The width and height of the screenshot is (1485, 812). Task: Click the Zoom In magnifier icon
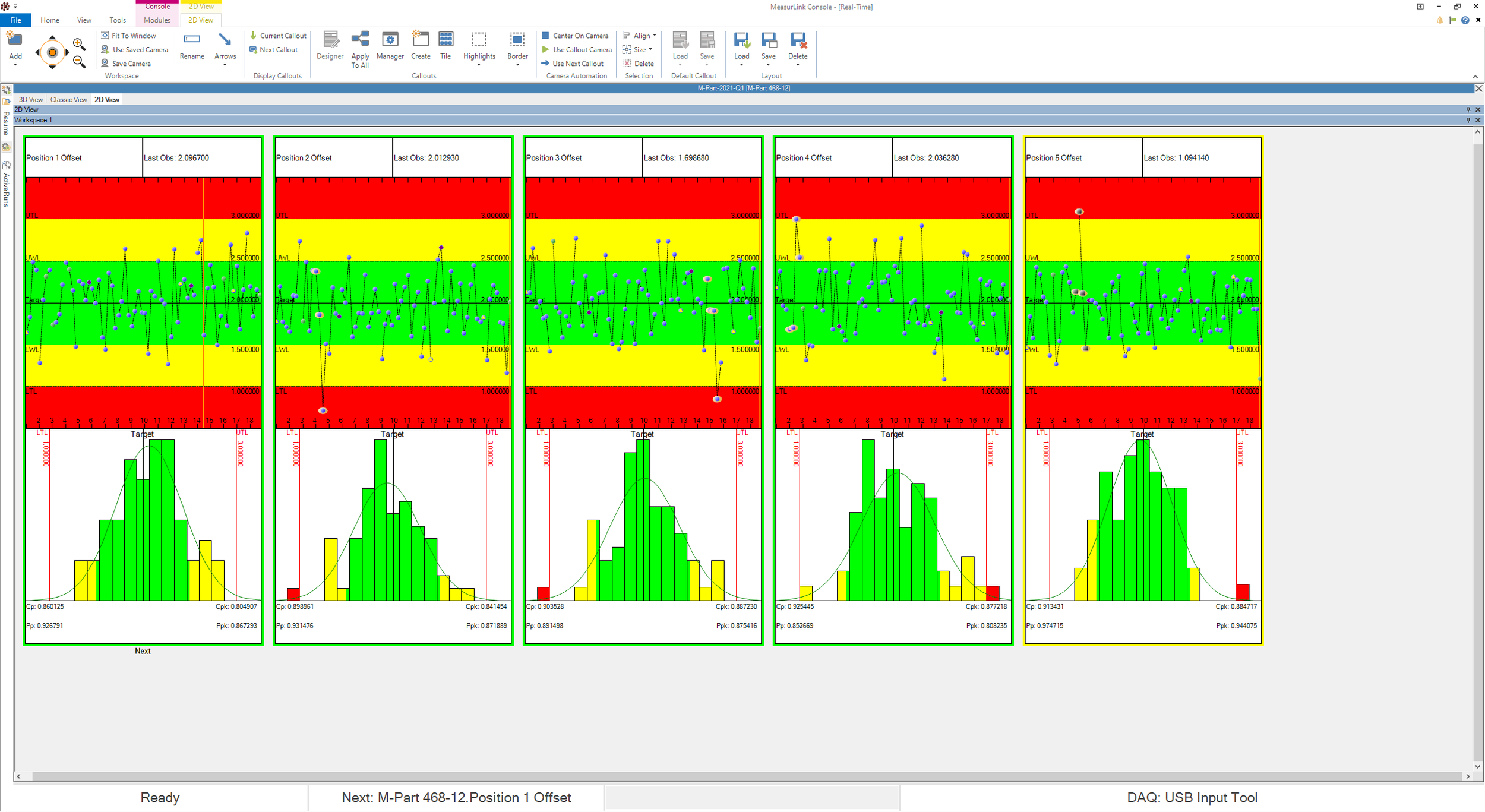78,43
